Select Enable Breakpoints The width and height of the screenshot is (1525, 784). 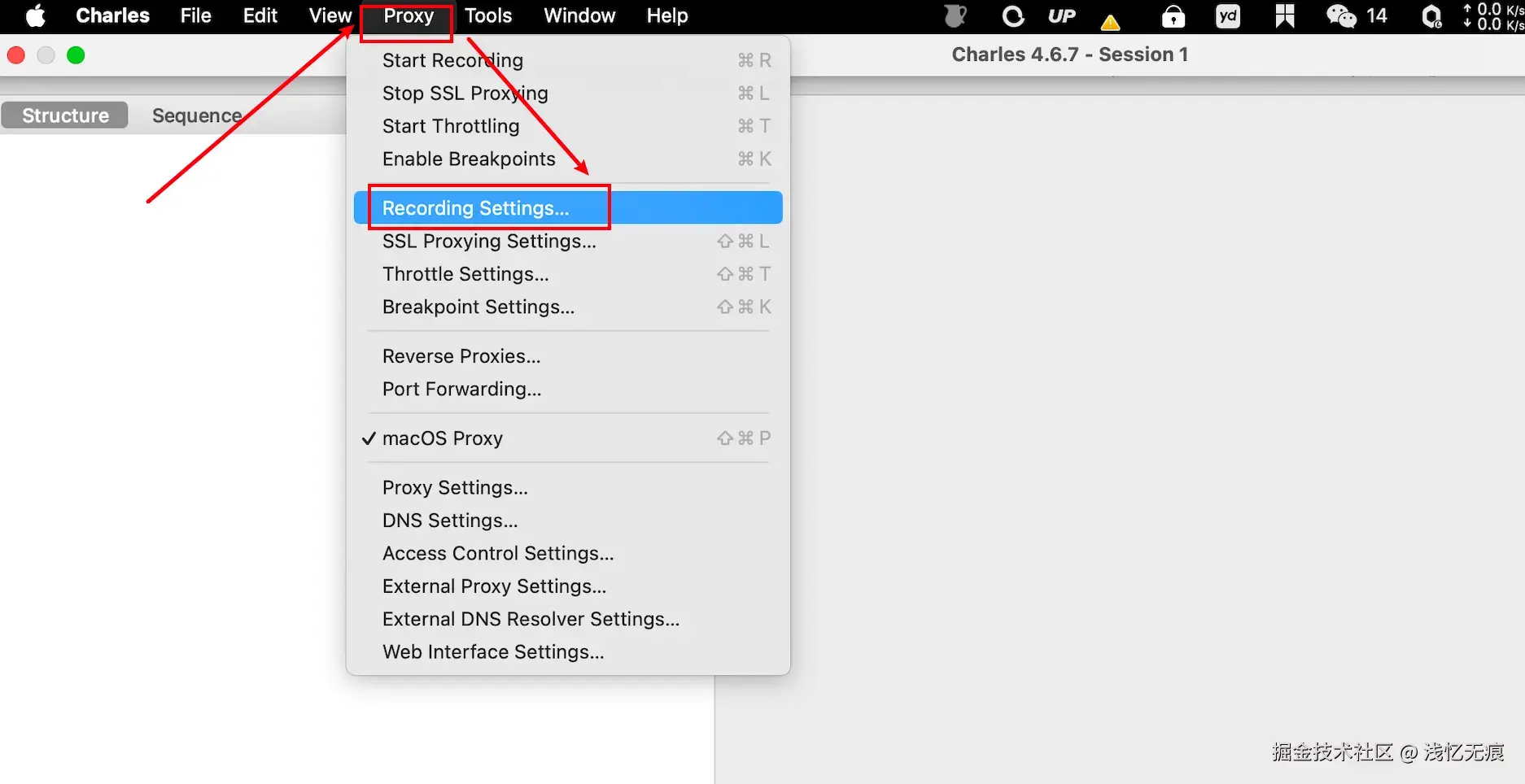click(568, 159)
